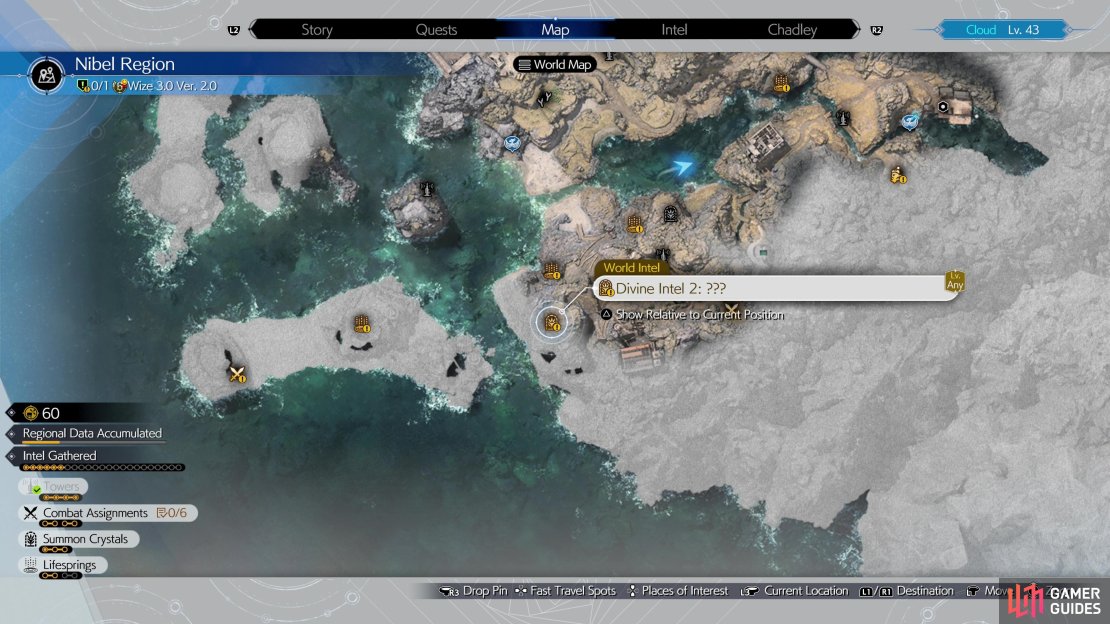Screen dimensions: 1110x624
Task: Click the crossed swords Combat Assignments icon
Action: 30,513
